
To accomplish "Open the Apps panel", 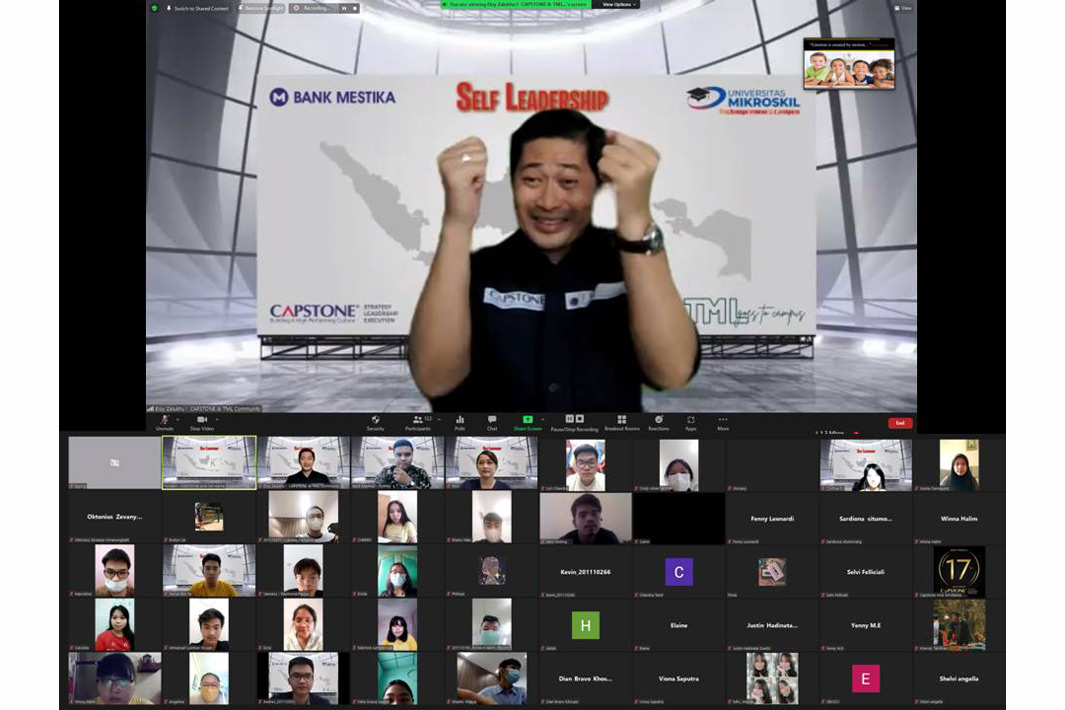I will coord(691,423).
